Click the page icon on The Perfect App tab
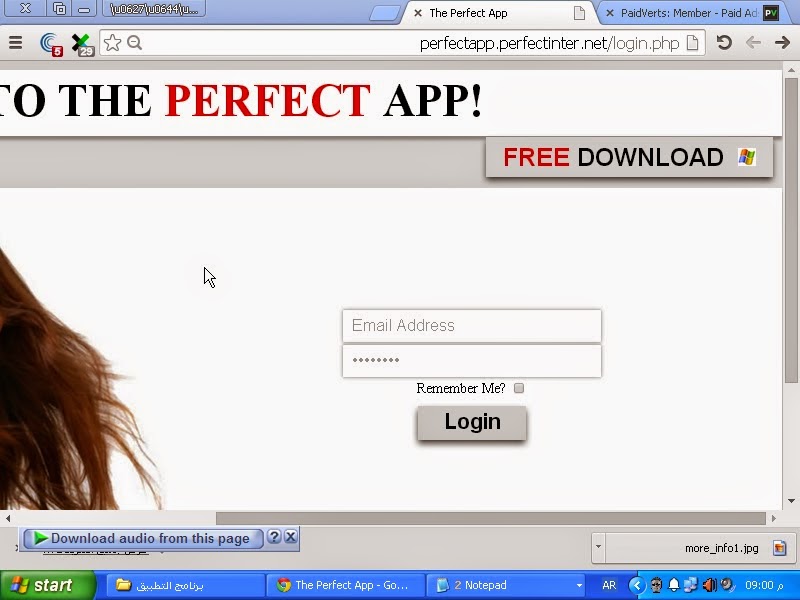The image size is (800, 600). click(579, 13)
